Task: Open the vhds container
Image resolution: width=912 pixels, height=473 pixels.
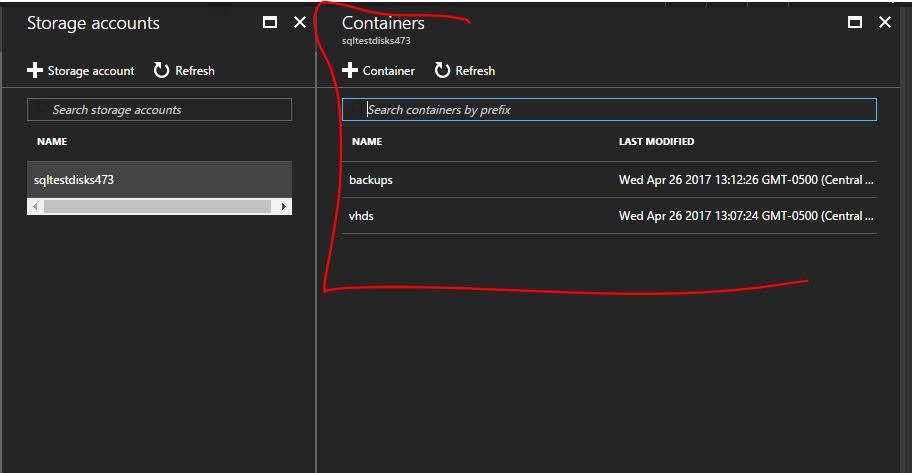Action: pos(361,216)
